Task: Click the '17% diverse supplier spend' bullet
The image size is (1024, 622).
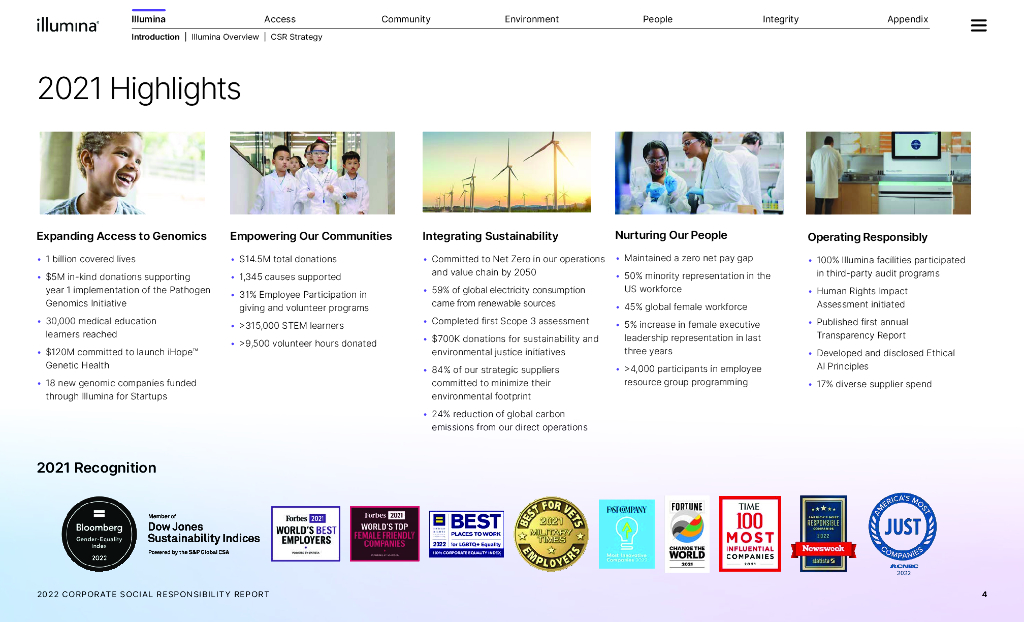Action: (x=874, y=384)
